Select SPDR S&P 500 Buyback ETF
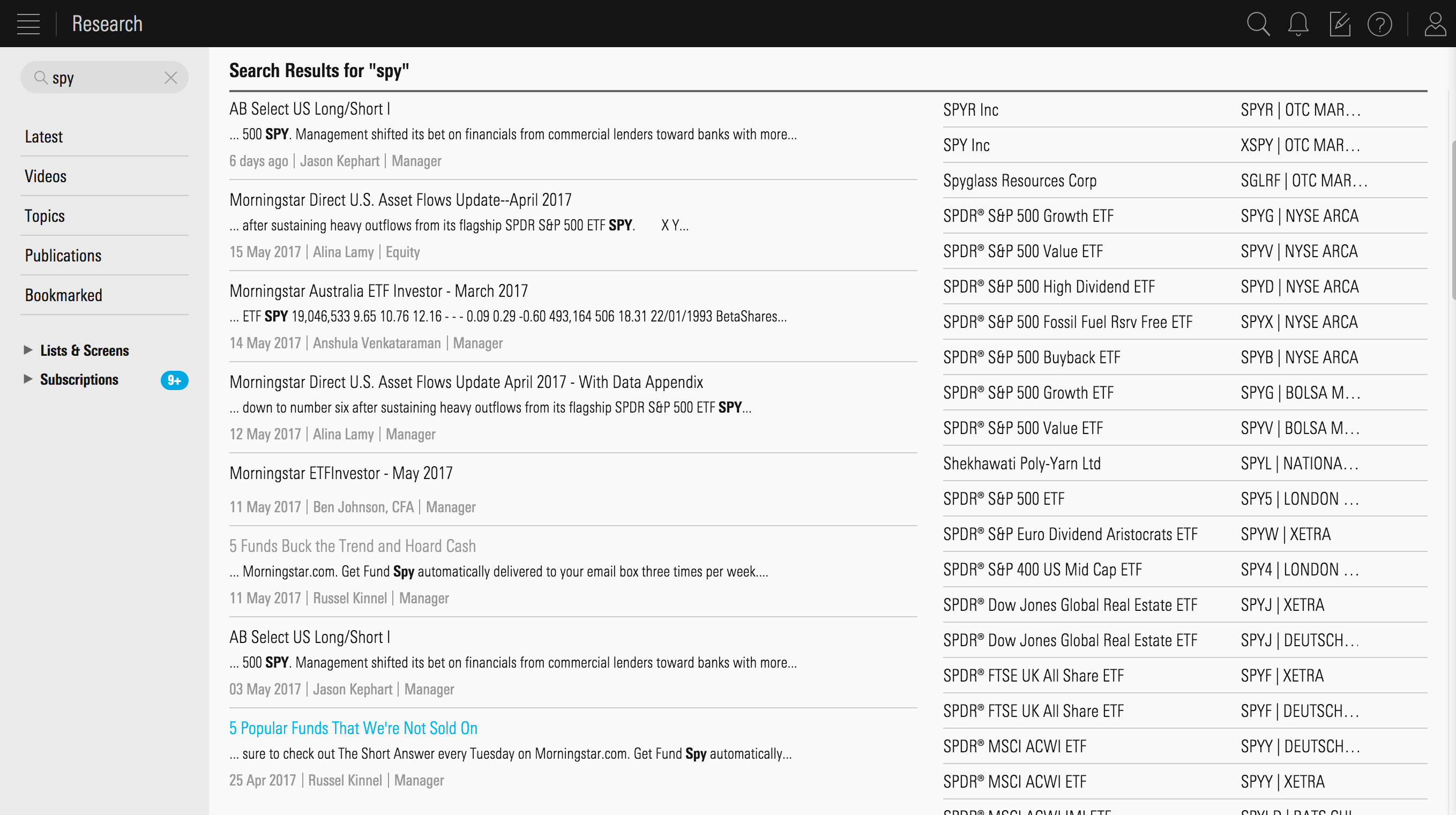 (1185, 357)
